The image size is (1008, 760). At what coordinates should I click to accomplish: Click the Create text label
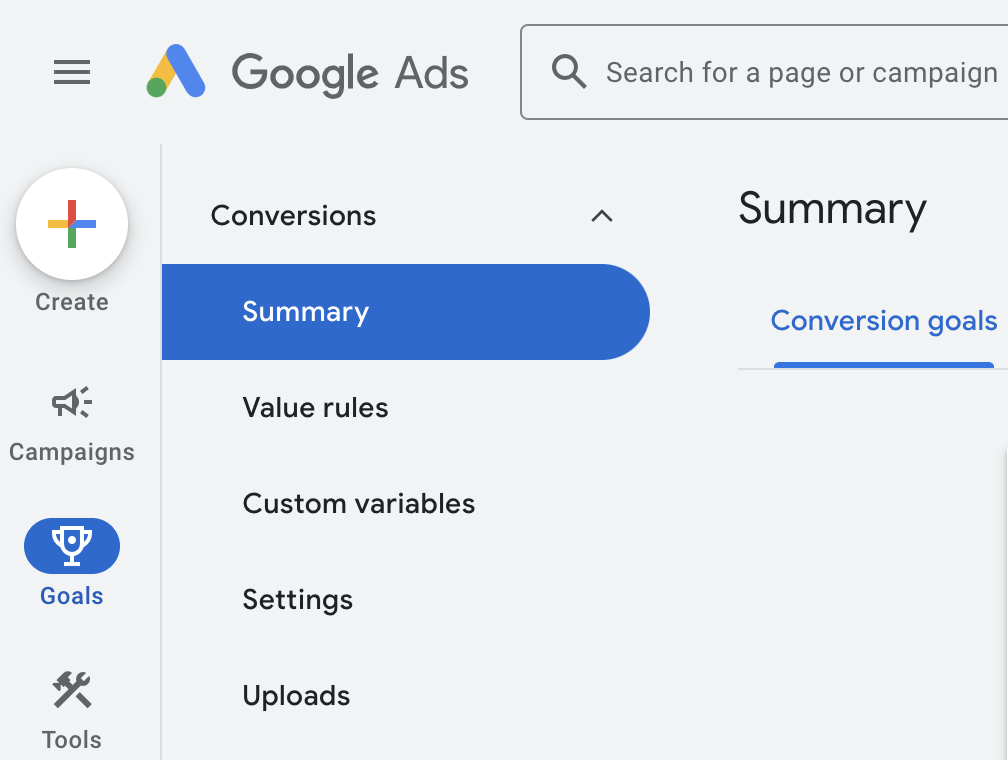pos(72,302)
